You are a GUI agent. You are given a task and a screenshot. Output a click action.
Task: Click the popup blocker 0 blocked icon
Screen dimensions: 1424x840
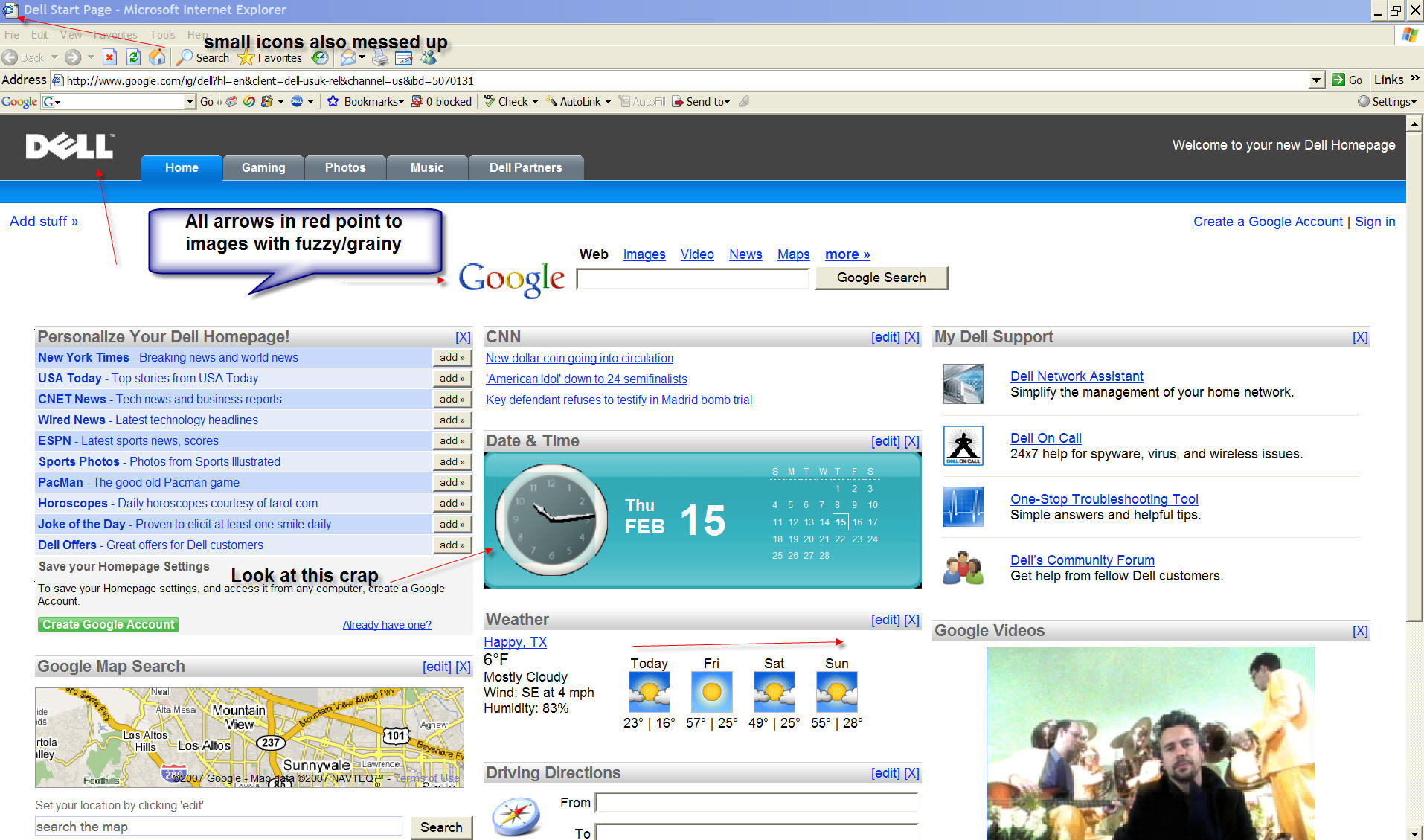(x=417, y=101)
